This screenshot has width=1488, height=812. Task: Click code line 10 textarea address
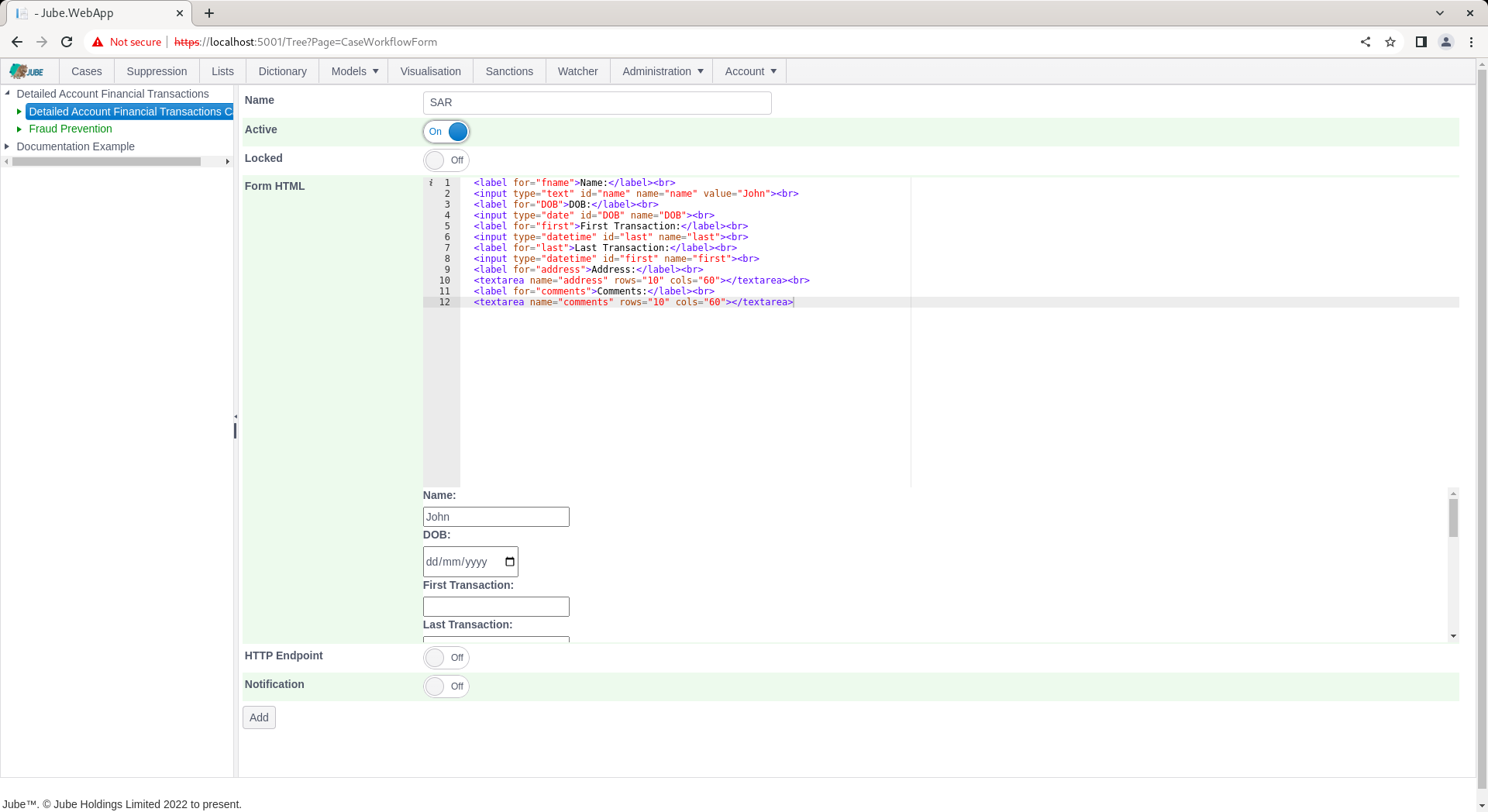tap(642, 280)
